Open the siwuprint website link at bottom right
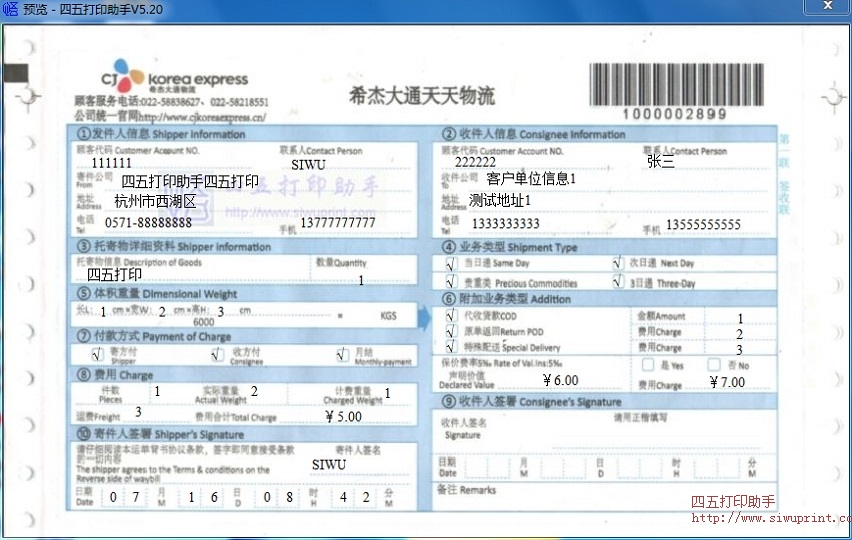 (770, 519)
